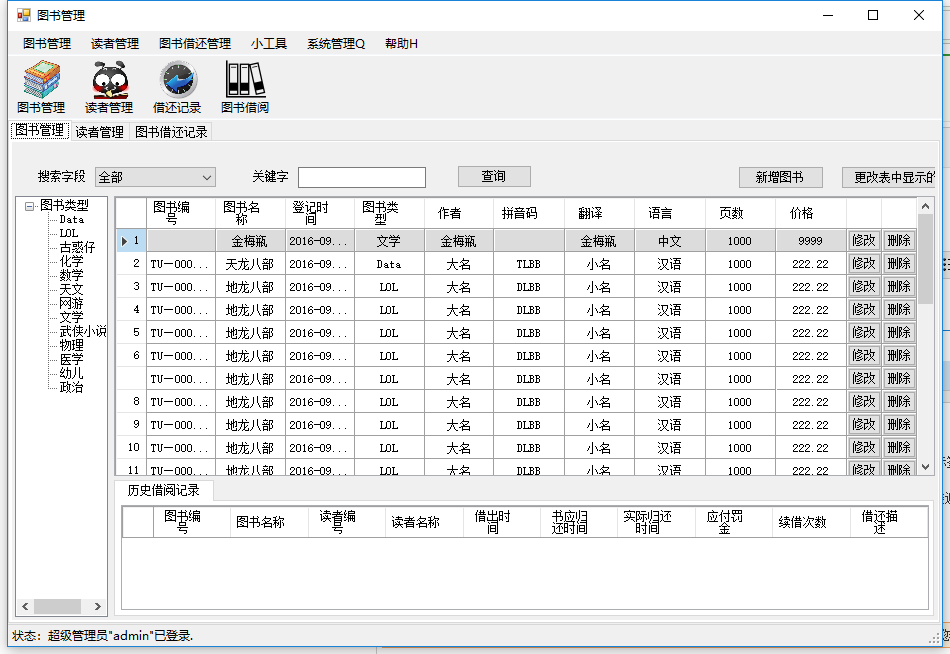Click 修改 button in row 1 金梅瓶
Screen dimensions: 950x654
(864, 241)
